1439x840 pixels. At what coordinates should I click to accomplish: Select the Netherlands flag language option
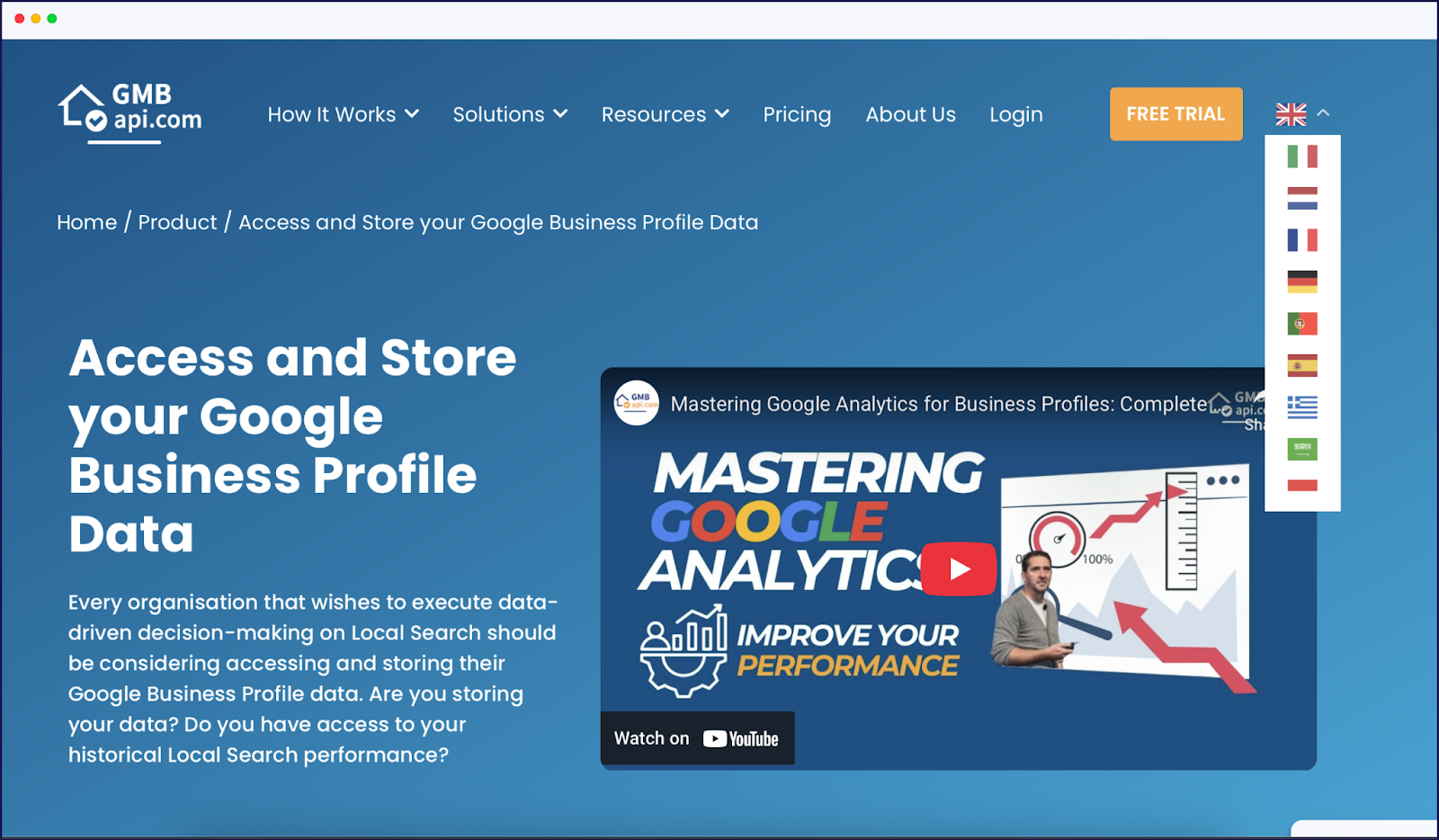click(1302, 198)
